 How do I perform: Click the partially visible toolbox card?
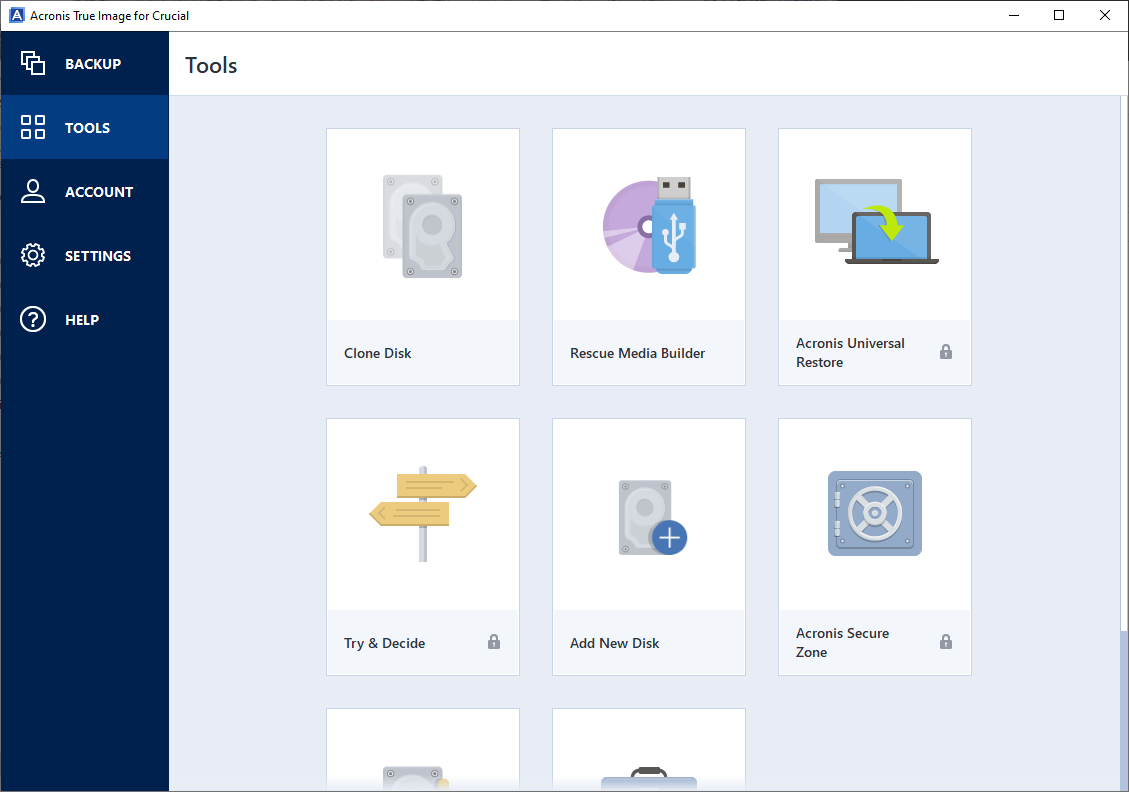tap(649, 750)
